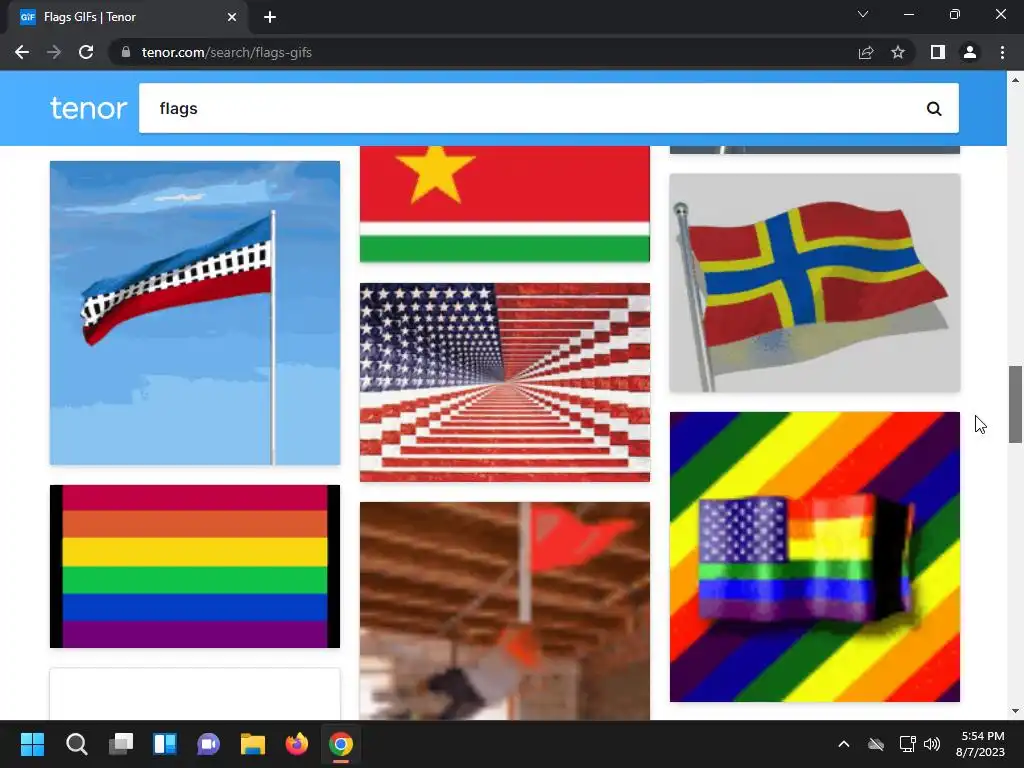The image size is (1024, 768).
Task: Open the volume speaker tray icon
Action: [x=932, y=744]
